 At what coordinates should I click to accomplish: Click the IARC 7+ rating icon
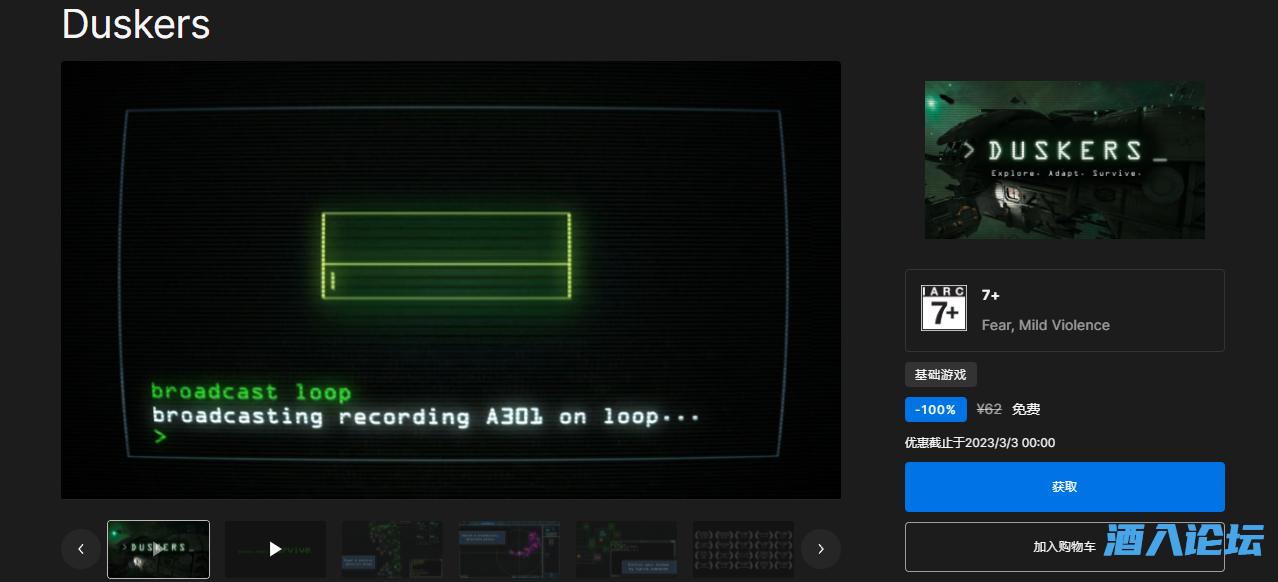tap(943, 308)
